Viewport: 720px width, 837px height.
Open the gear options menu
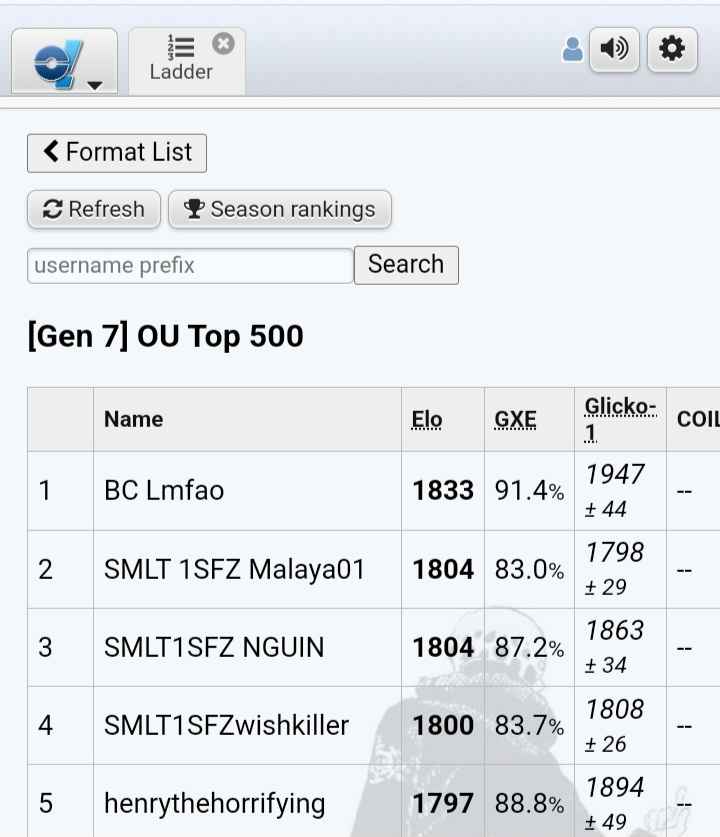[672, 50]
